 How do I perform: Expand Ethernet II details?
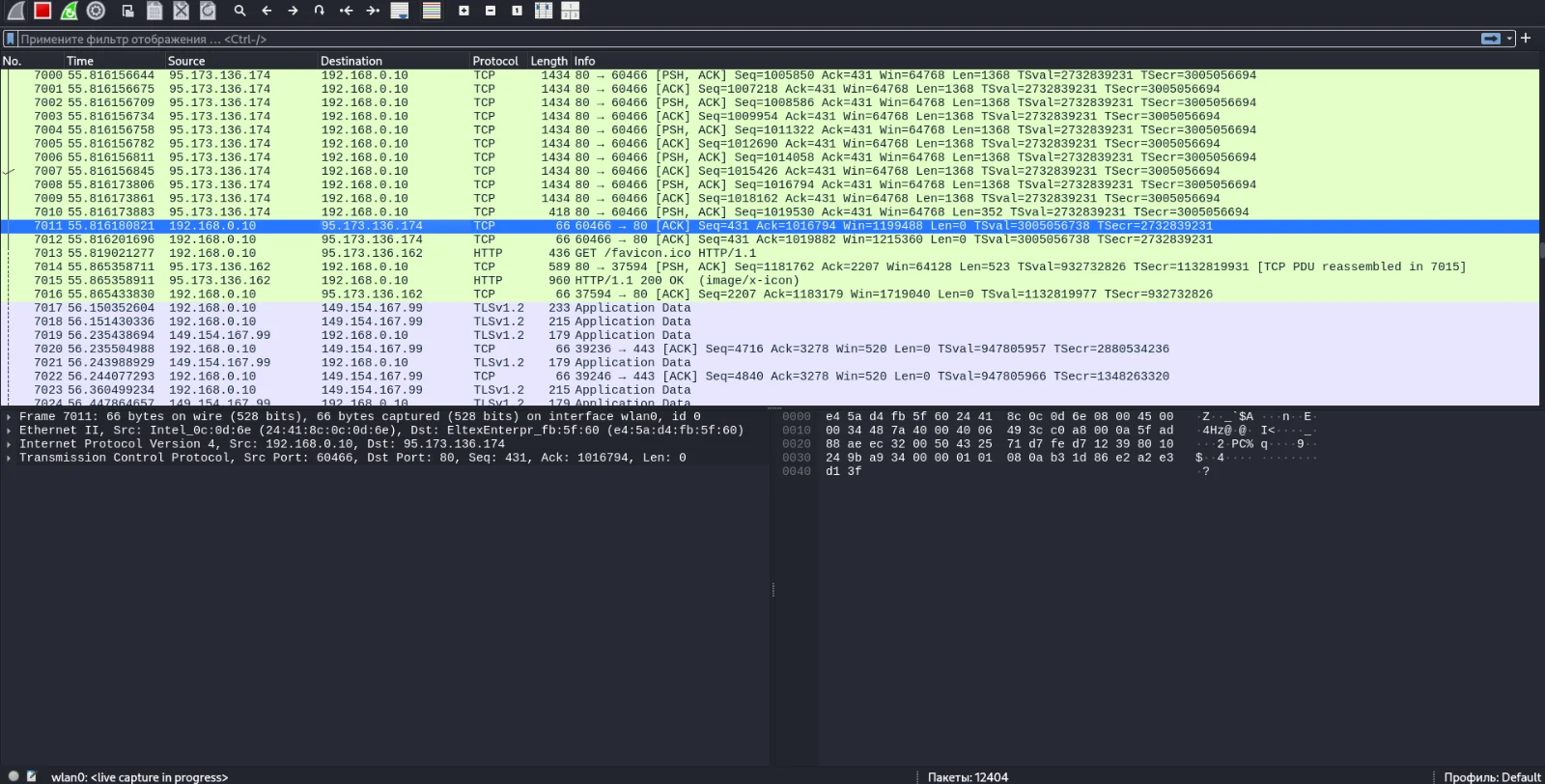[9, 431]
